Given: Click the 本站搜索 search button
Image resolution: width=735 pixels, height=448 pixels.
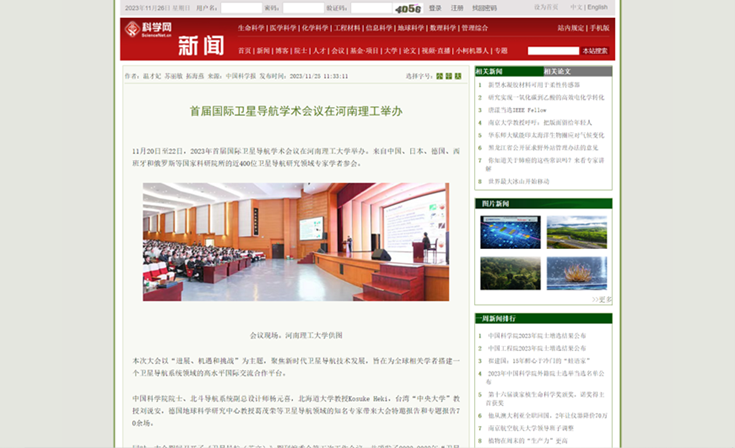Looking at the screenshot, I should 595,51.
